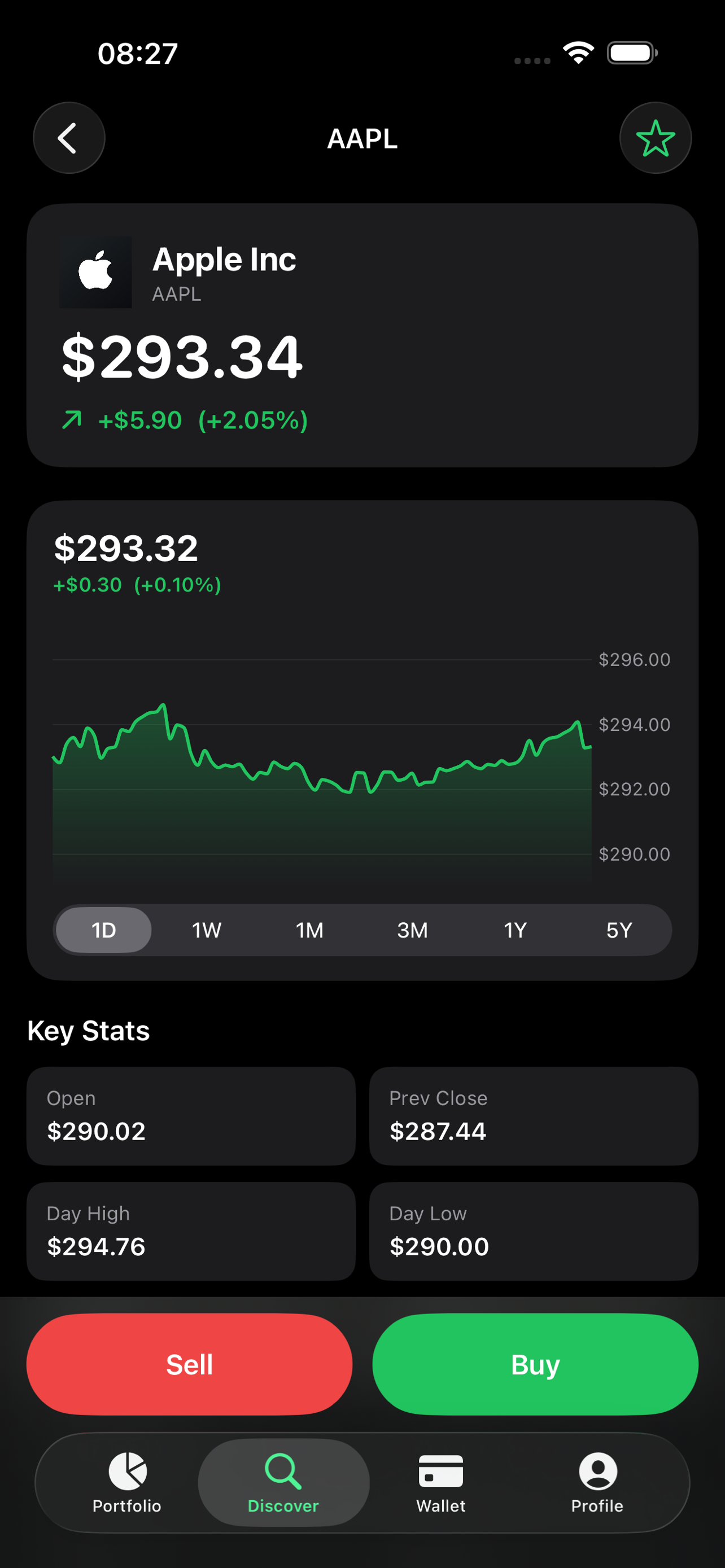Tap the red Sell button
This screenshot has width=725, height=1568.
point(189,1364)
